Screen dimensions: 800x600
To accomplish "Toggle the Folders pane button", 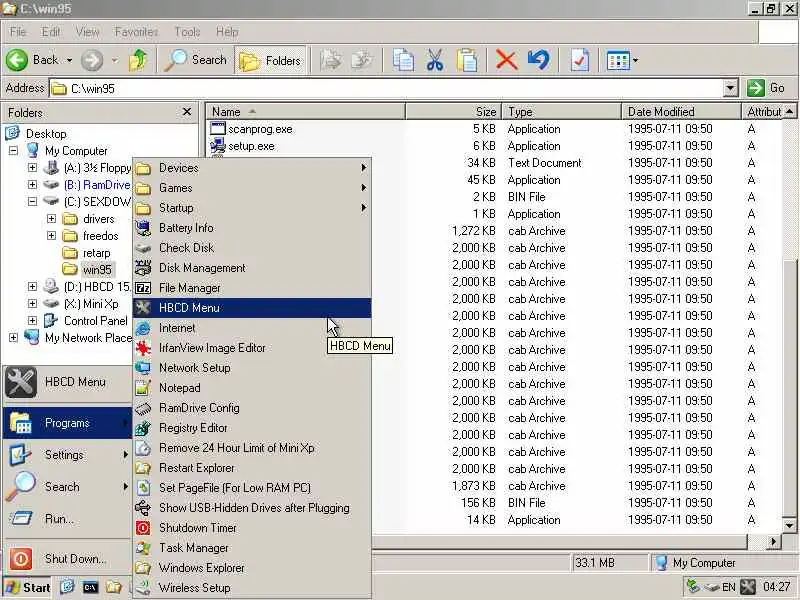I will (x=270, y=61).
